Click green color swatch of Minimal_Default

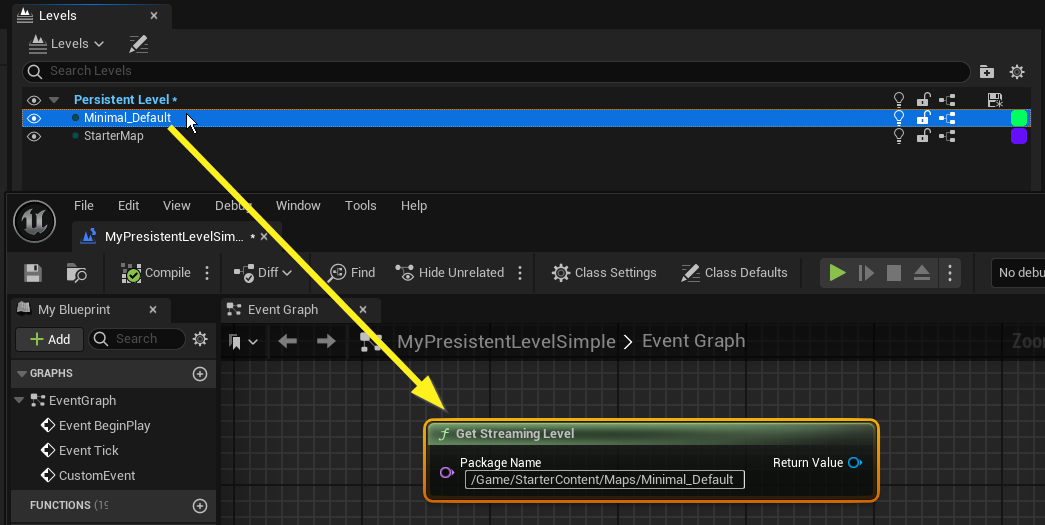pos(1019,118)
